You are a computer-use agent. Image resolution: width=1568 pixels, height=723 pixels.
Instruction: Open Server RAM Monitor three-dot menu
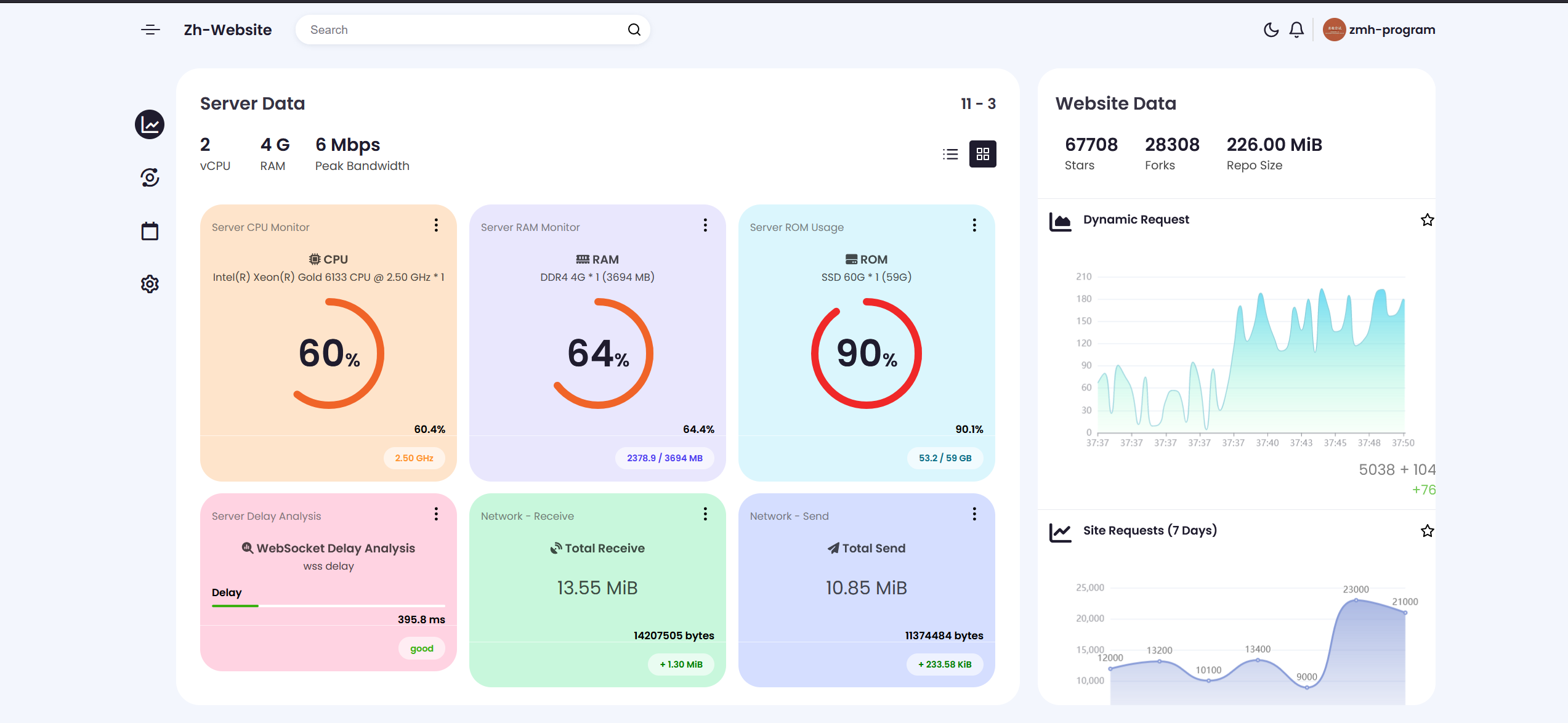click(x=705, y=225)
